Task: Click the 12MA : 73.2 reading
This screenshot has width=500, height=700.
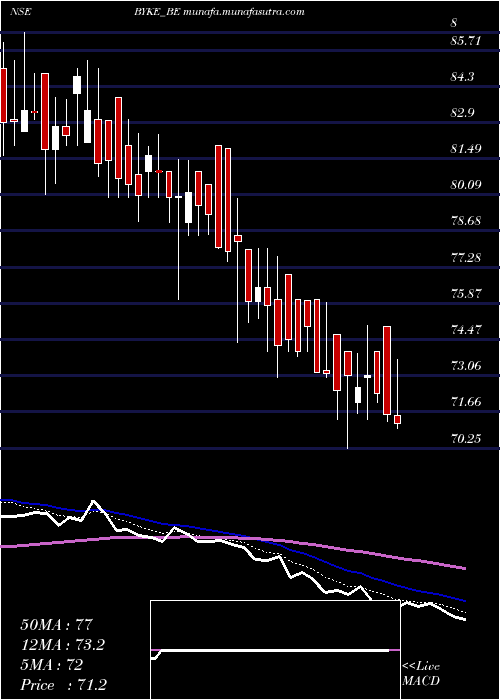Action: coord(65,645)
